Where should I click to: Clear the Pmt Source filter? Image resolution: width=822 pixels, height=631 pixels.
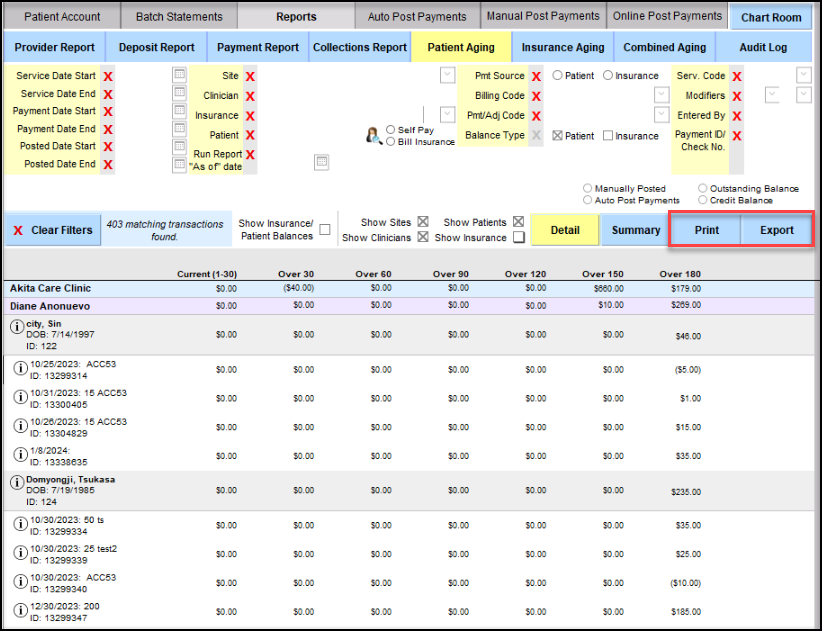coord(536,76)
